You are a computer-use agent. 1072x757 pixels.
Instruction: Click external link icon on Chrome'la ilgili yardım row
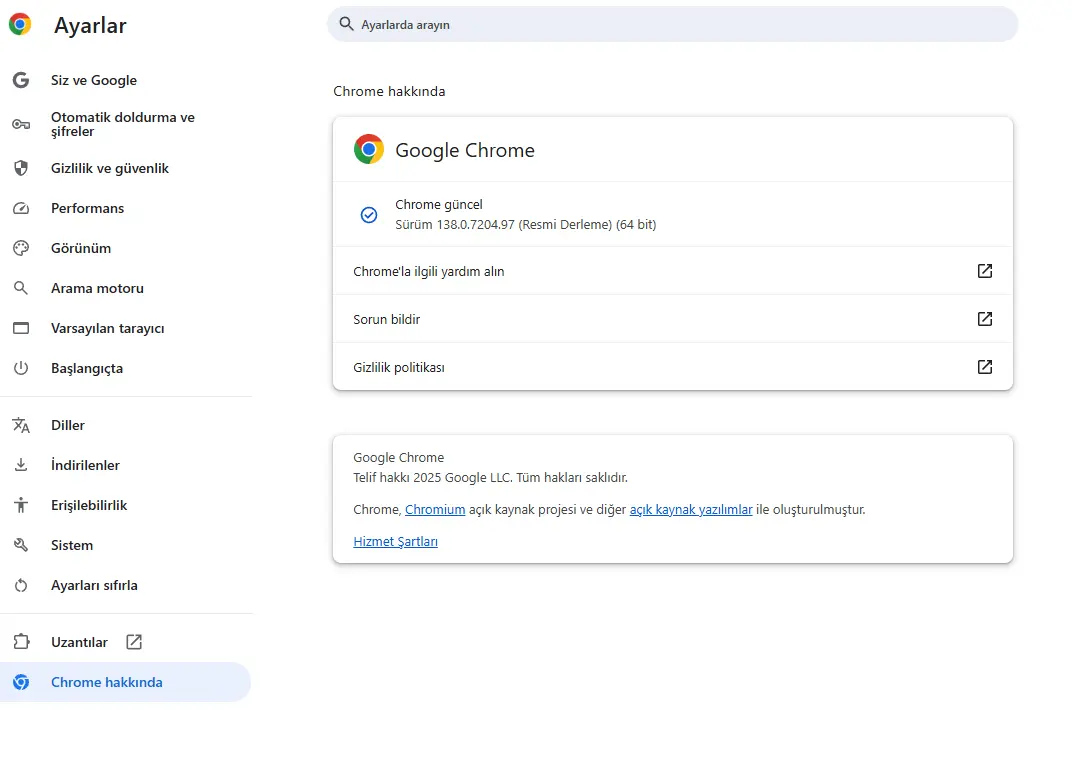coord(984,271)
